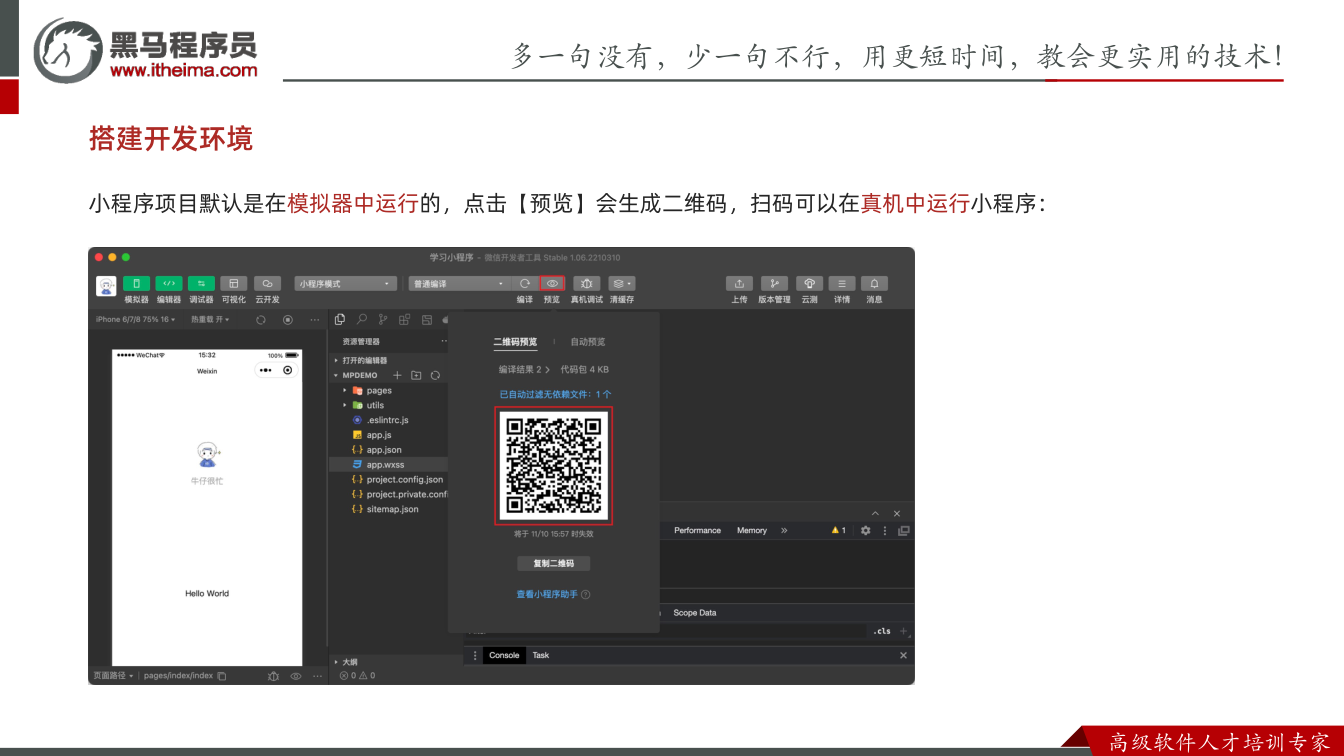
Task: Open the 详情 details icon
Action: 842,284
